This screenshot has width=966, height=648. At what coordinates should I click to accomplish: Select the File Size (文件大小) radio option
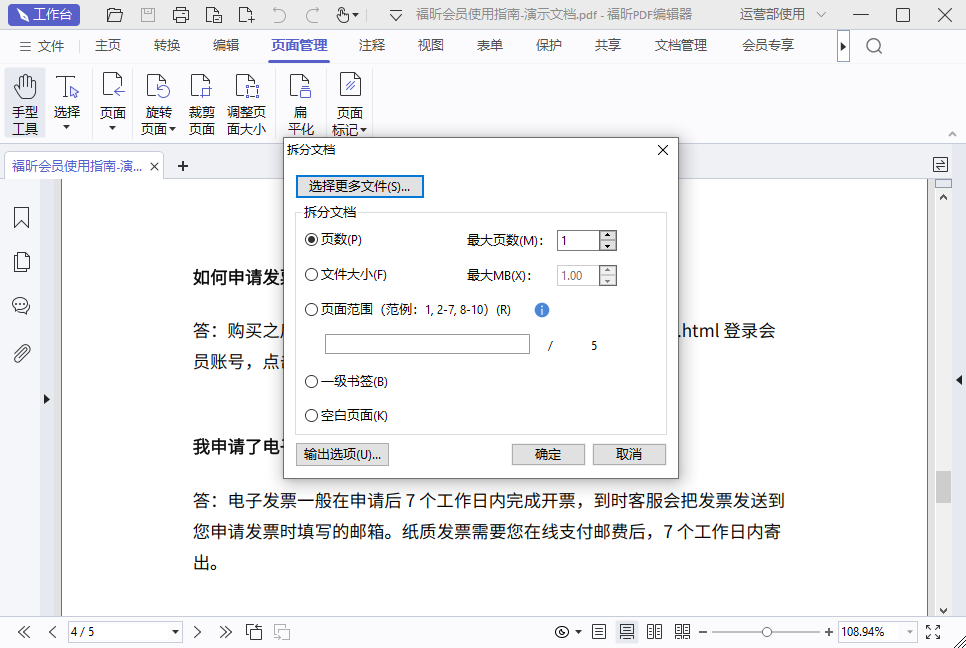(x=312, y=275)
